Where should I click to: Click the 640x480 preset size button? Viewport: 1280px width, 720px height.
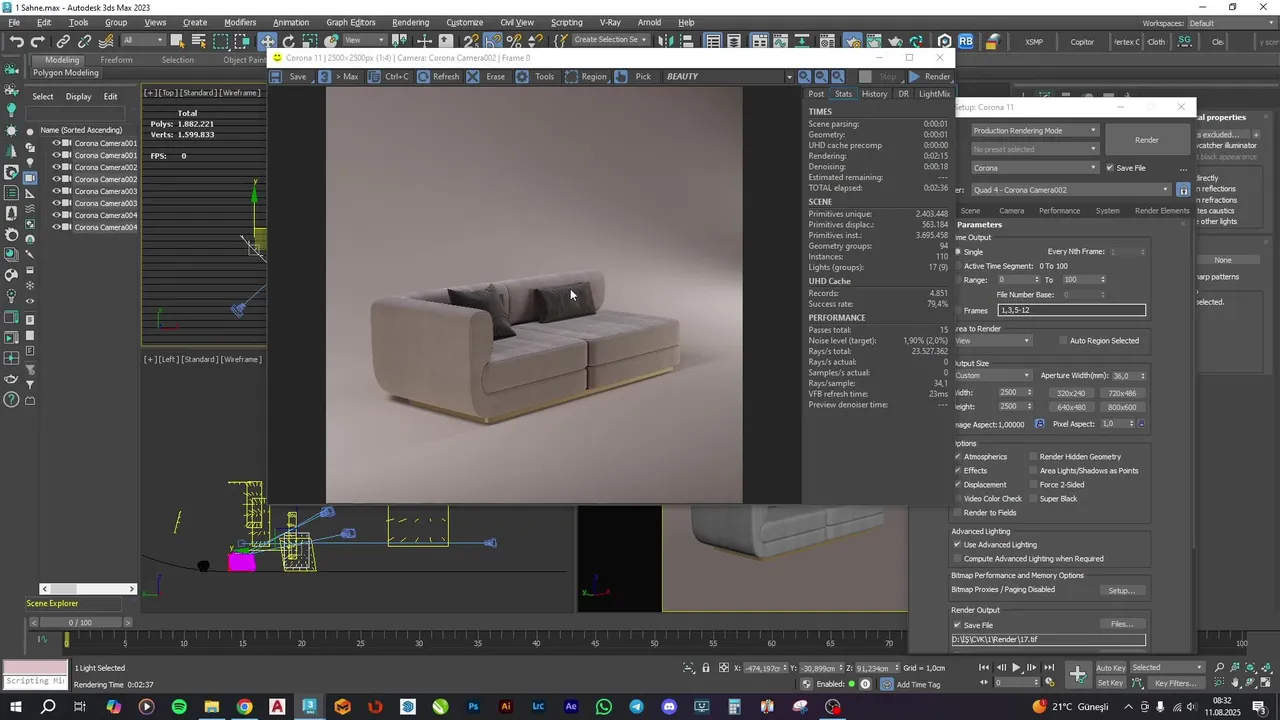click(1071, 407)
